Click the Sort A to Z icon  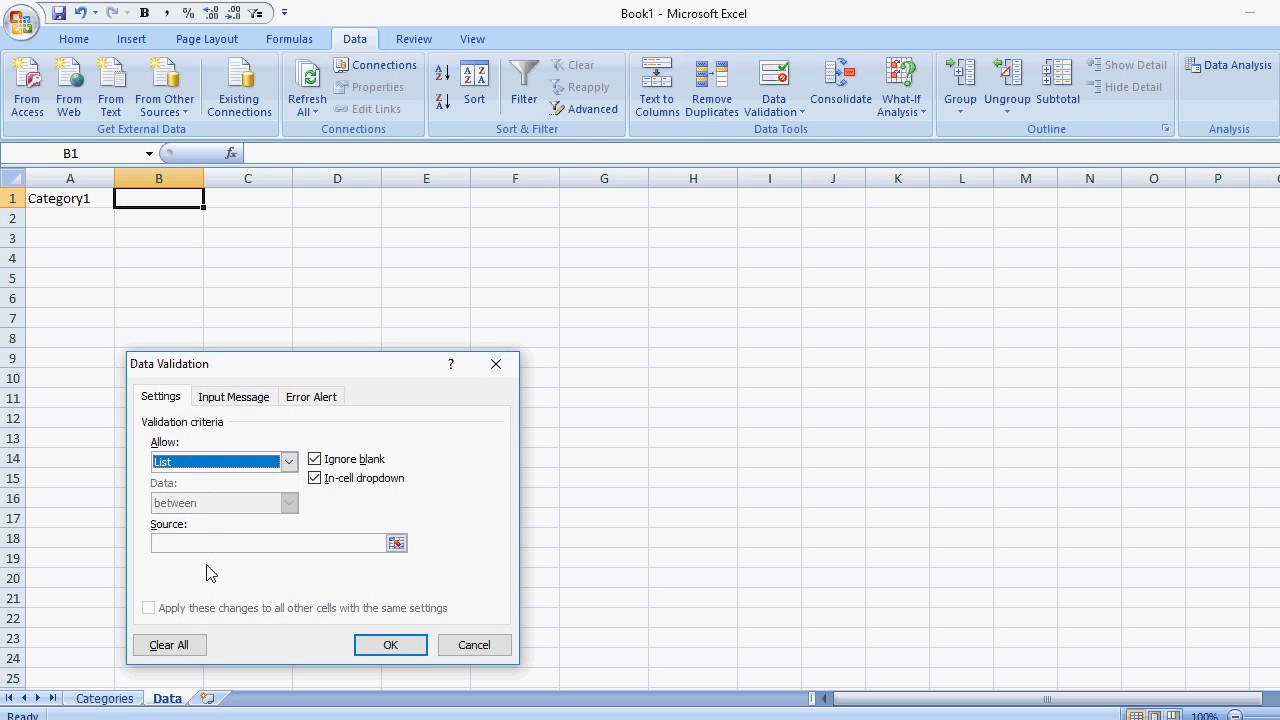443,73
